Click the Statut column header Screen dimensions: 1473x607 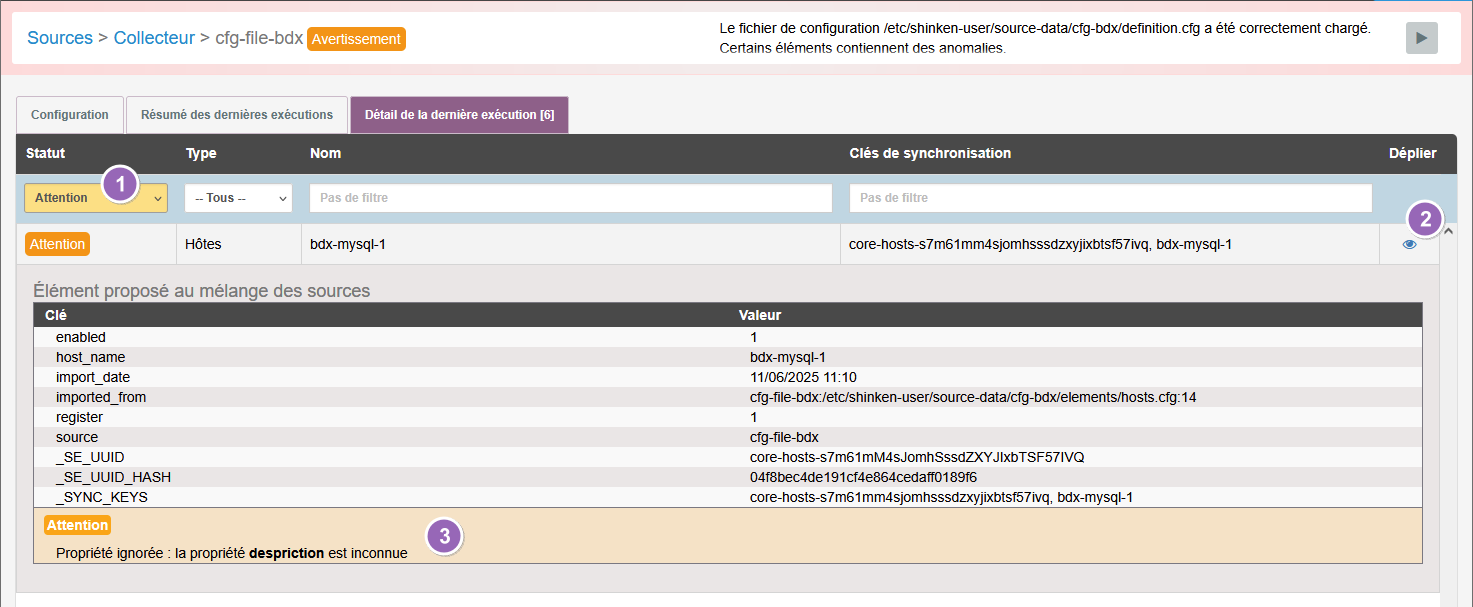point(46,153)
